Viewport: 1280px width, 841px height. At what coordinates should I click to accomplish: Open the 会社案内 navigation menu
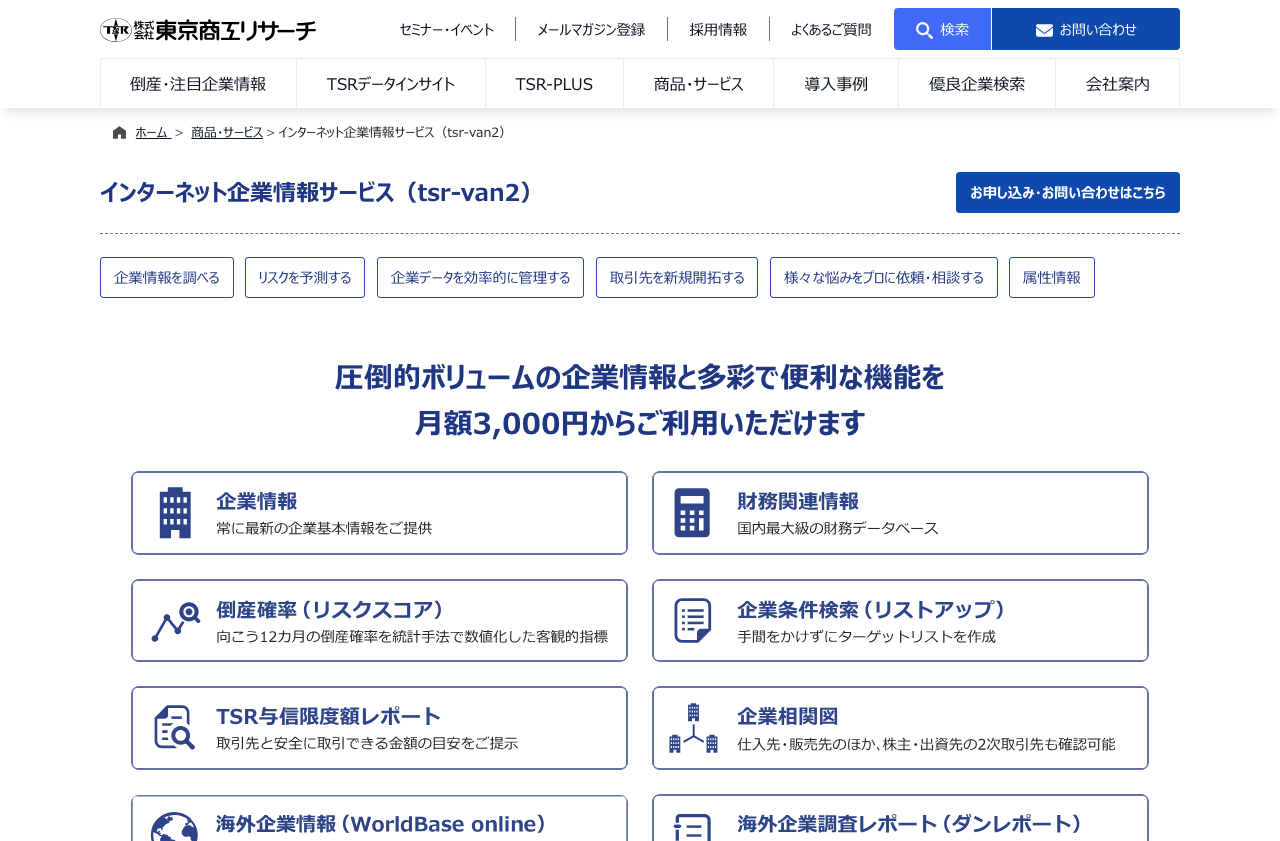(1117, 83)
